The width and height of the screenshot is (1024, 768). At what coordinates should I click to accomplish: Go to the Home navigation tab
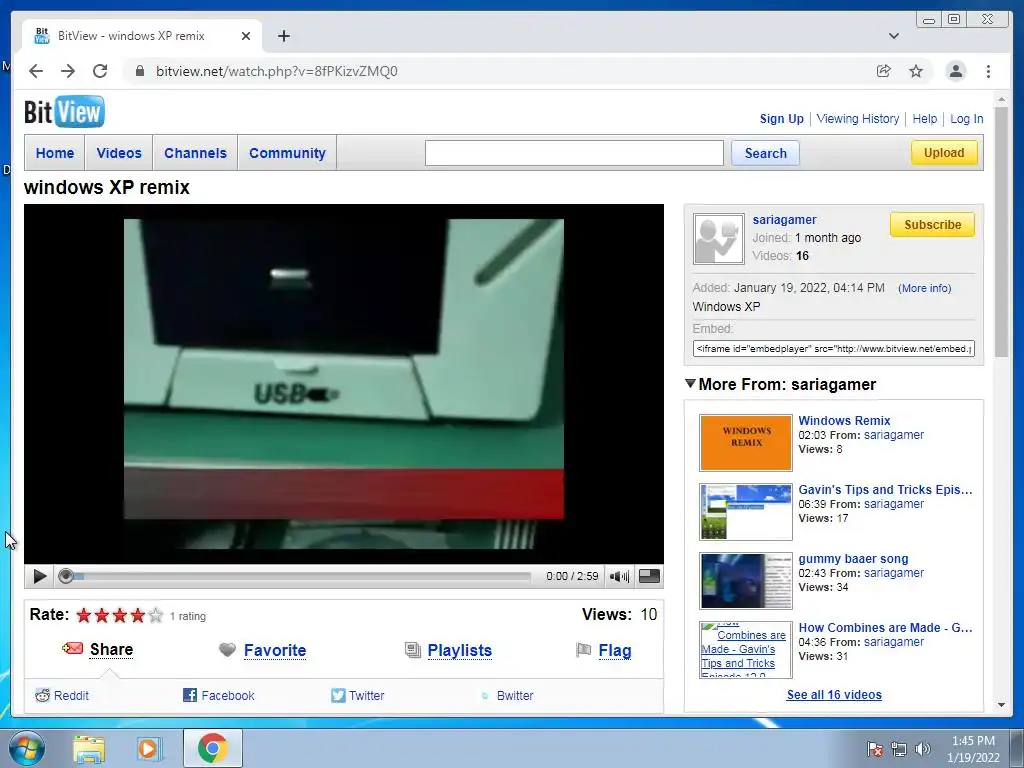coord(55,153)
